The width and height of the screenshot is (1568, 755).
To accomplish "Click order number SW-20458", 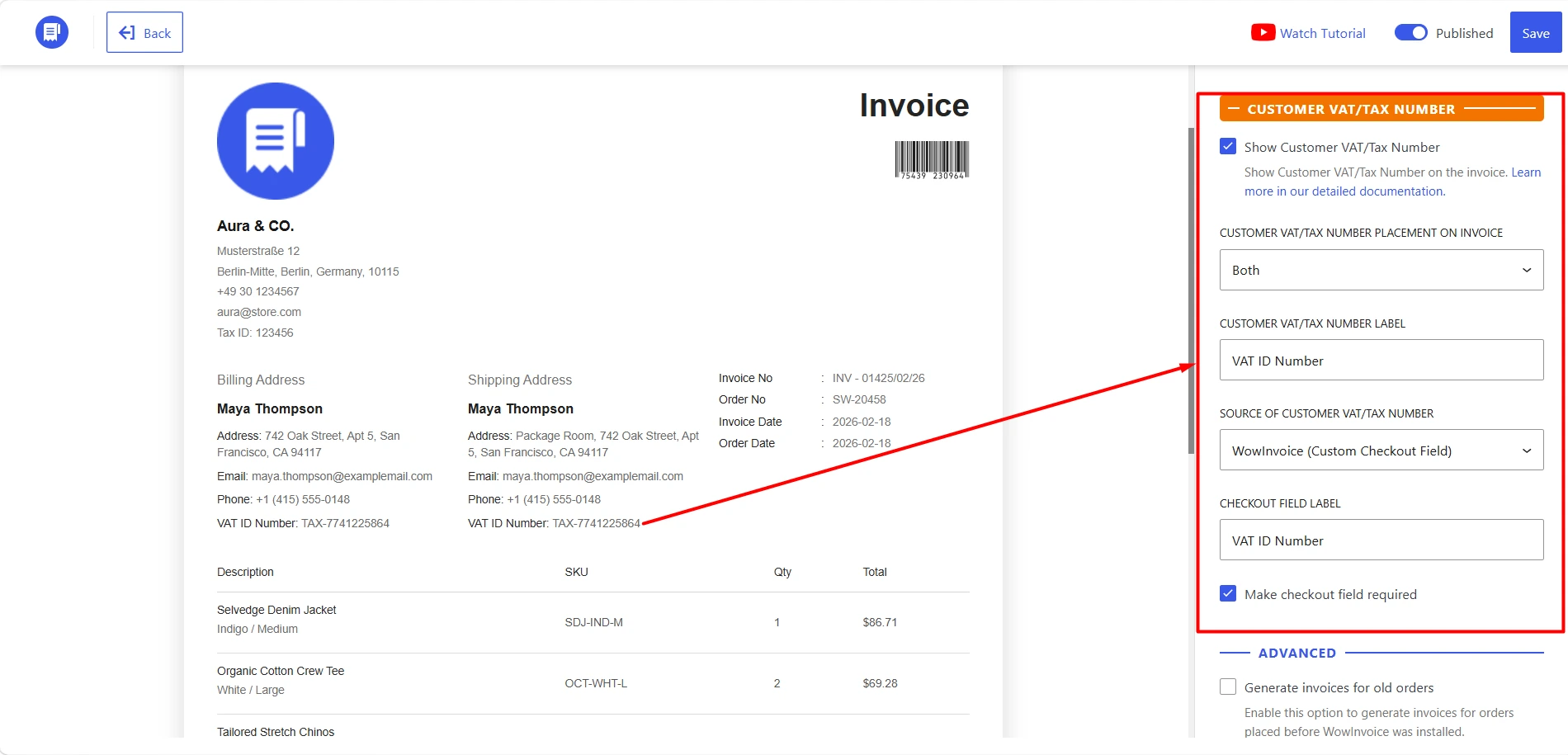I will coord(859,399).
